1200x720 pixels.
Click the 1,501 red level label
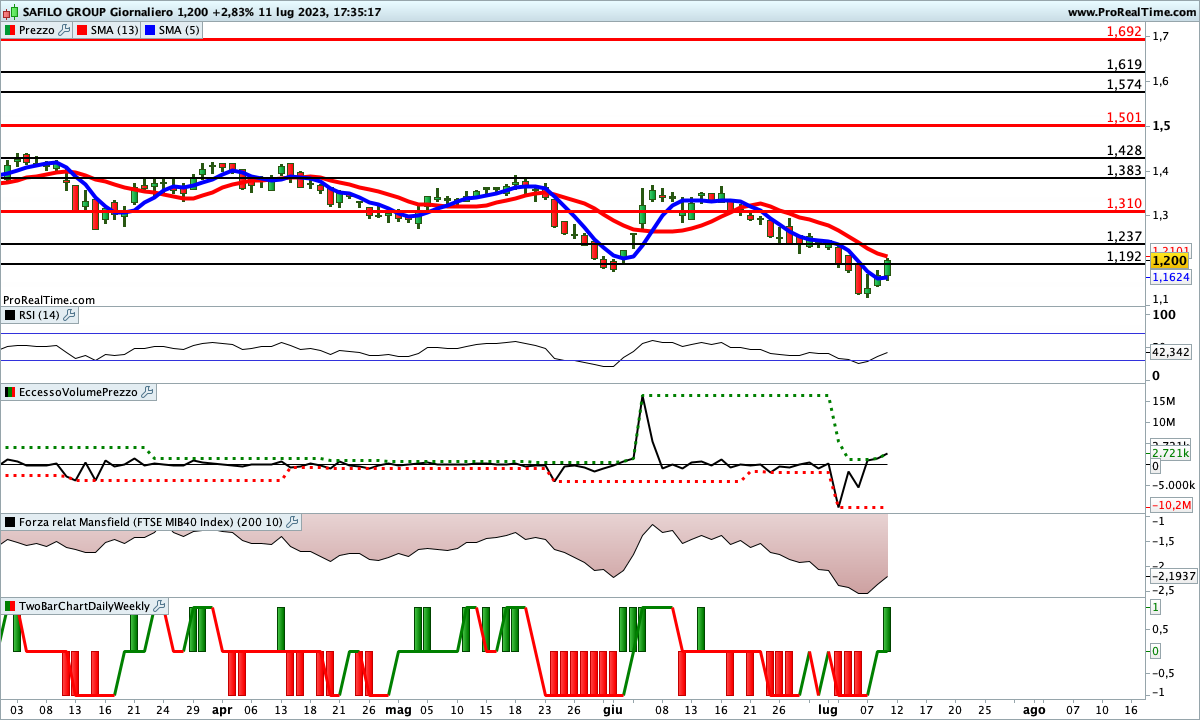point(1124,117)
